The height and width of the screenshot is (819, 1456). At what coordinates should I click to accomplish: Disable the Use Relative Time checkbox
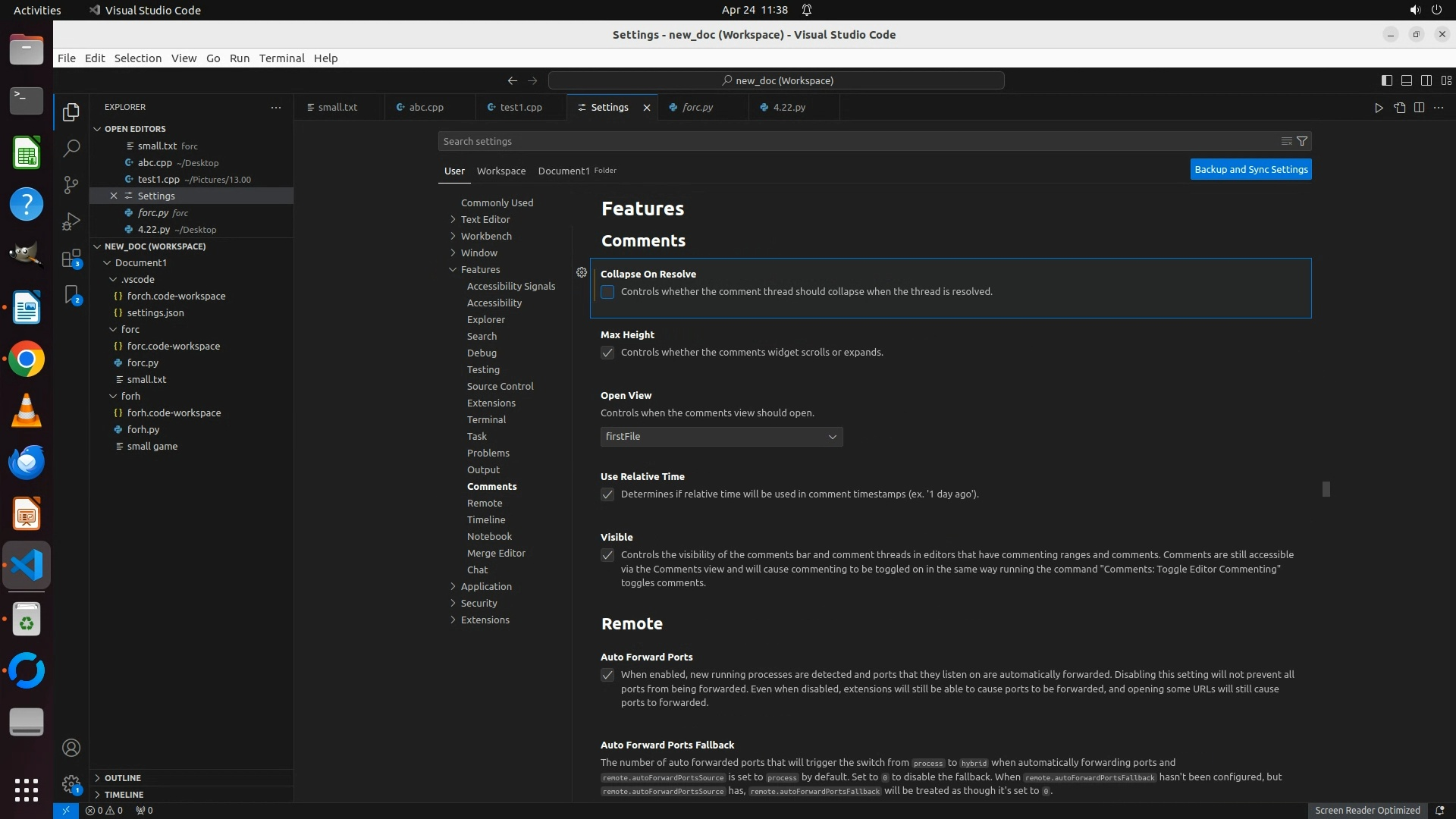click(x=607, y=494)
